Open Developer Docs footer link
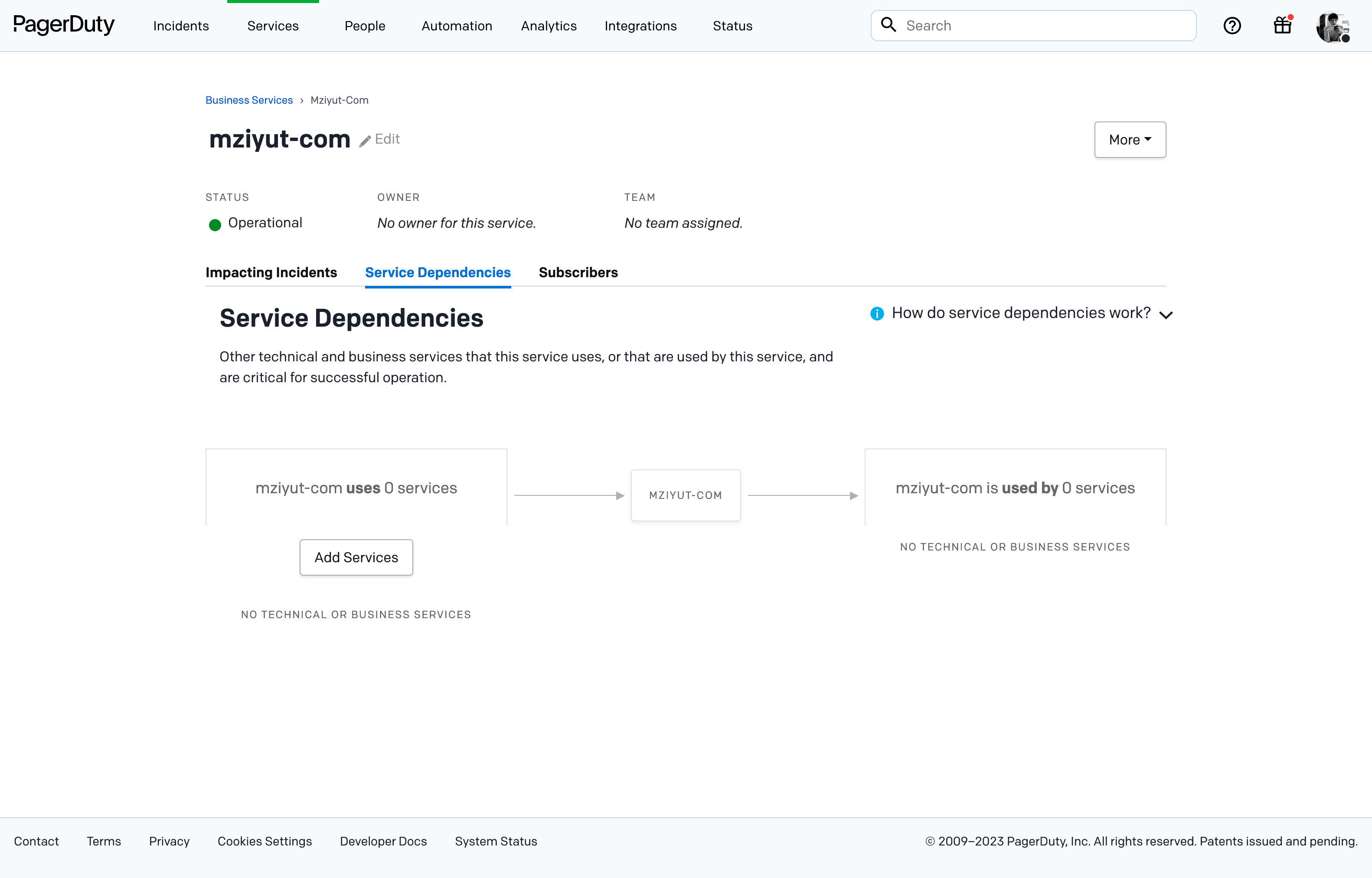Viewport: 1372px width, 878px height. point(383,841)
